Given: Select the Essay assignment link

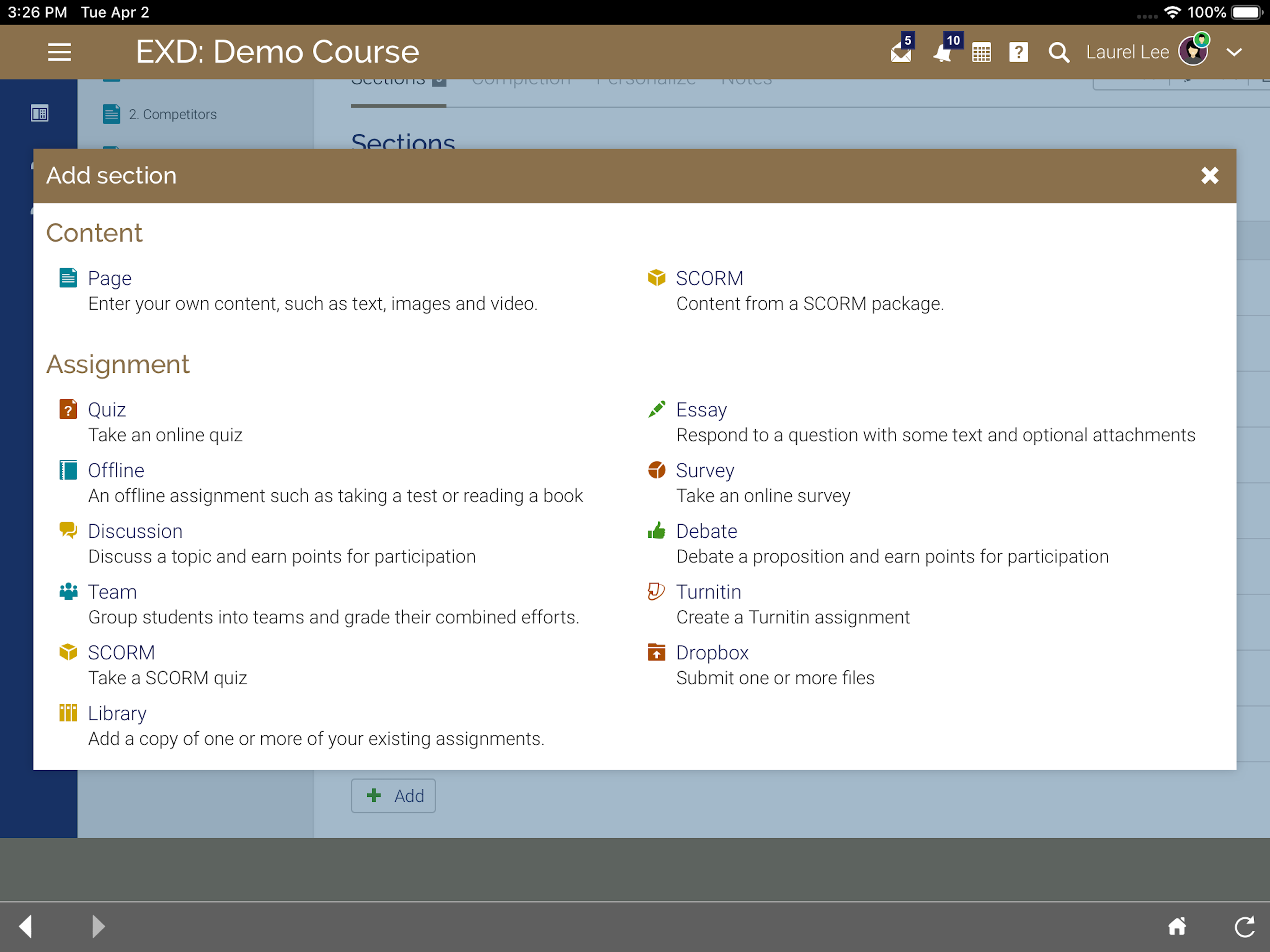Looking at the screenshot, I should 701,410.
